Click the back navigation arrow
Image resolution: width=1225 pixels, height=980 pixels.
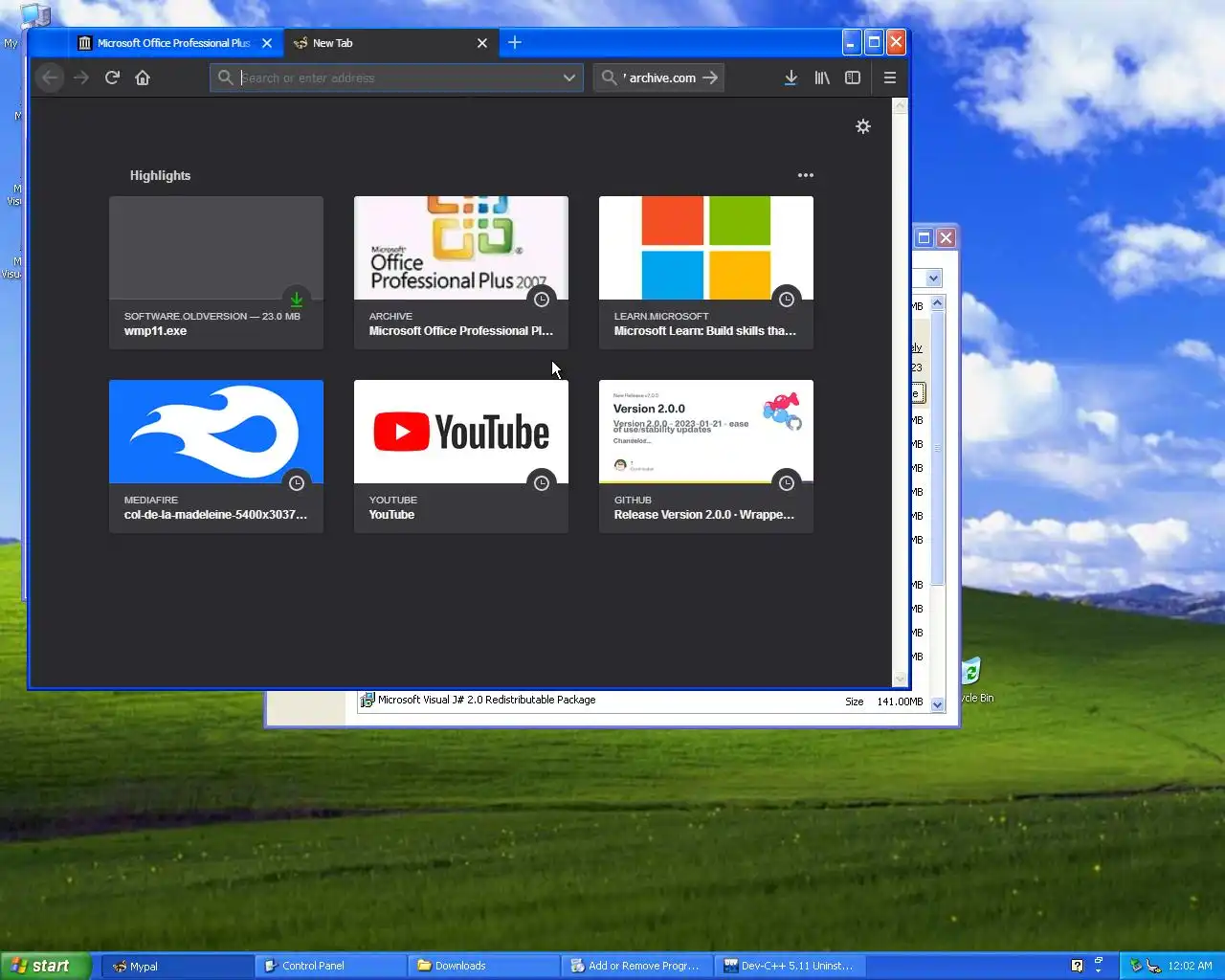coord(51,78)
